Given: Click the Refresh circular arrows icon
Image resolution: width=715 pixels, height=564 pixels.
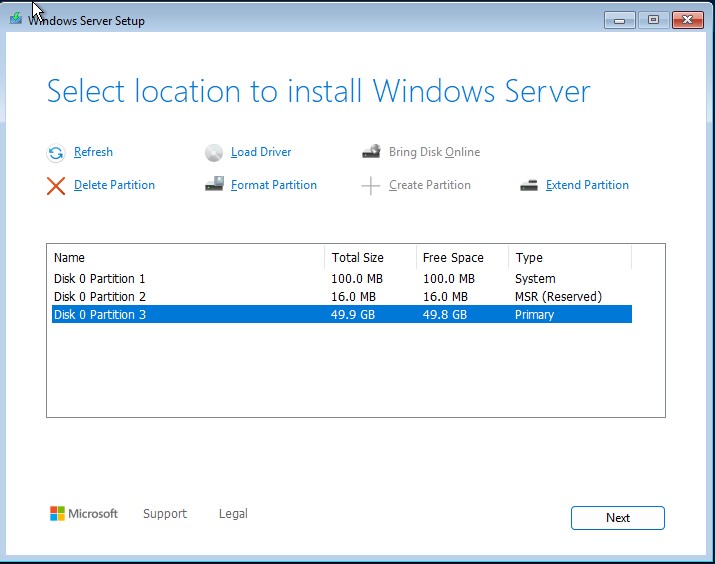Looking at the screenshot, I should pos(55,153).
